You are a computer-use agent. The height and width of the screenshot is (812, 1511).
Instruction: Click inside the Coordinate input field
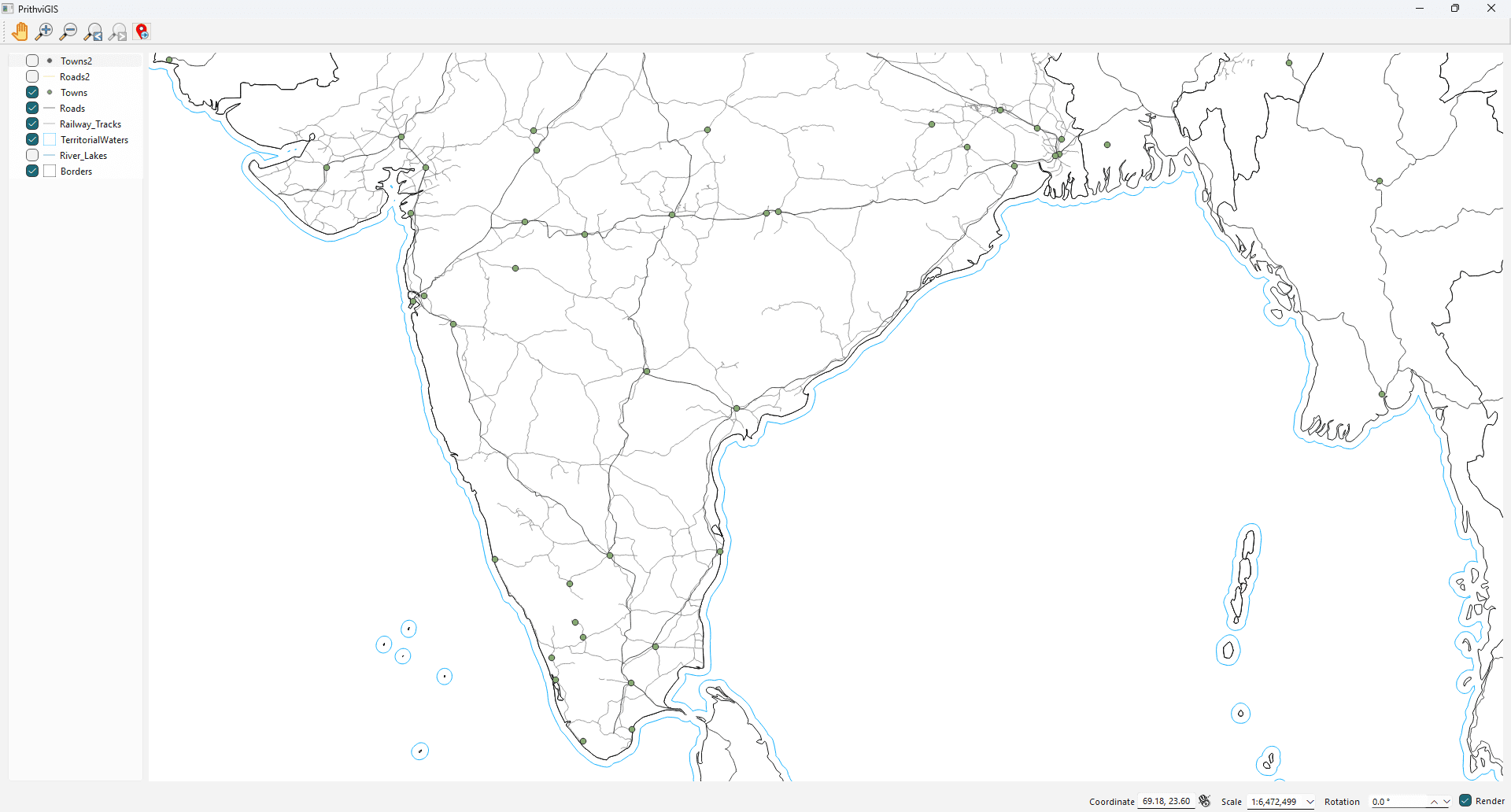click(x=1166, y=802)
